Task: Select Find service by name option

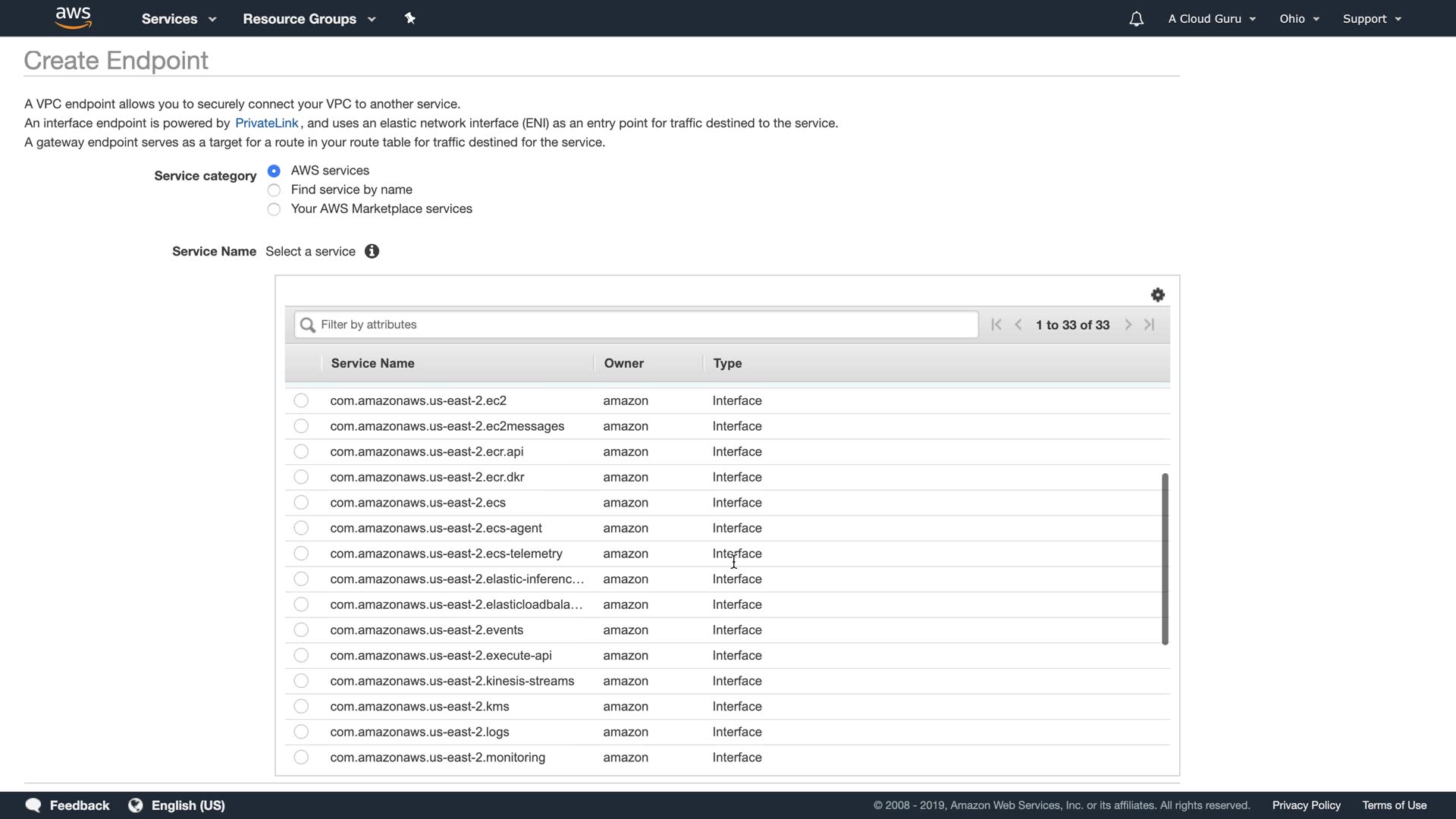Action: pos(274,190)
